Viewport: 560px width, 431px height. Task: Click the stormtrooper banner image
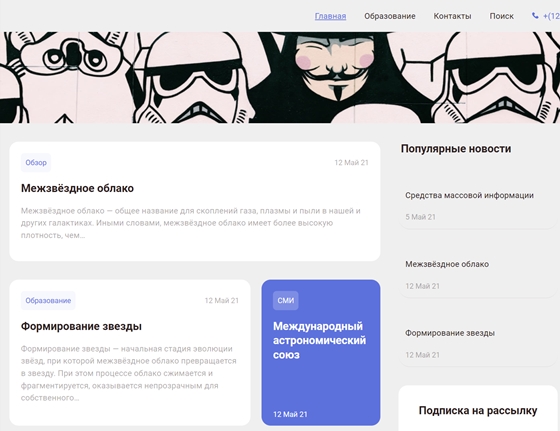click(280, 77)
